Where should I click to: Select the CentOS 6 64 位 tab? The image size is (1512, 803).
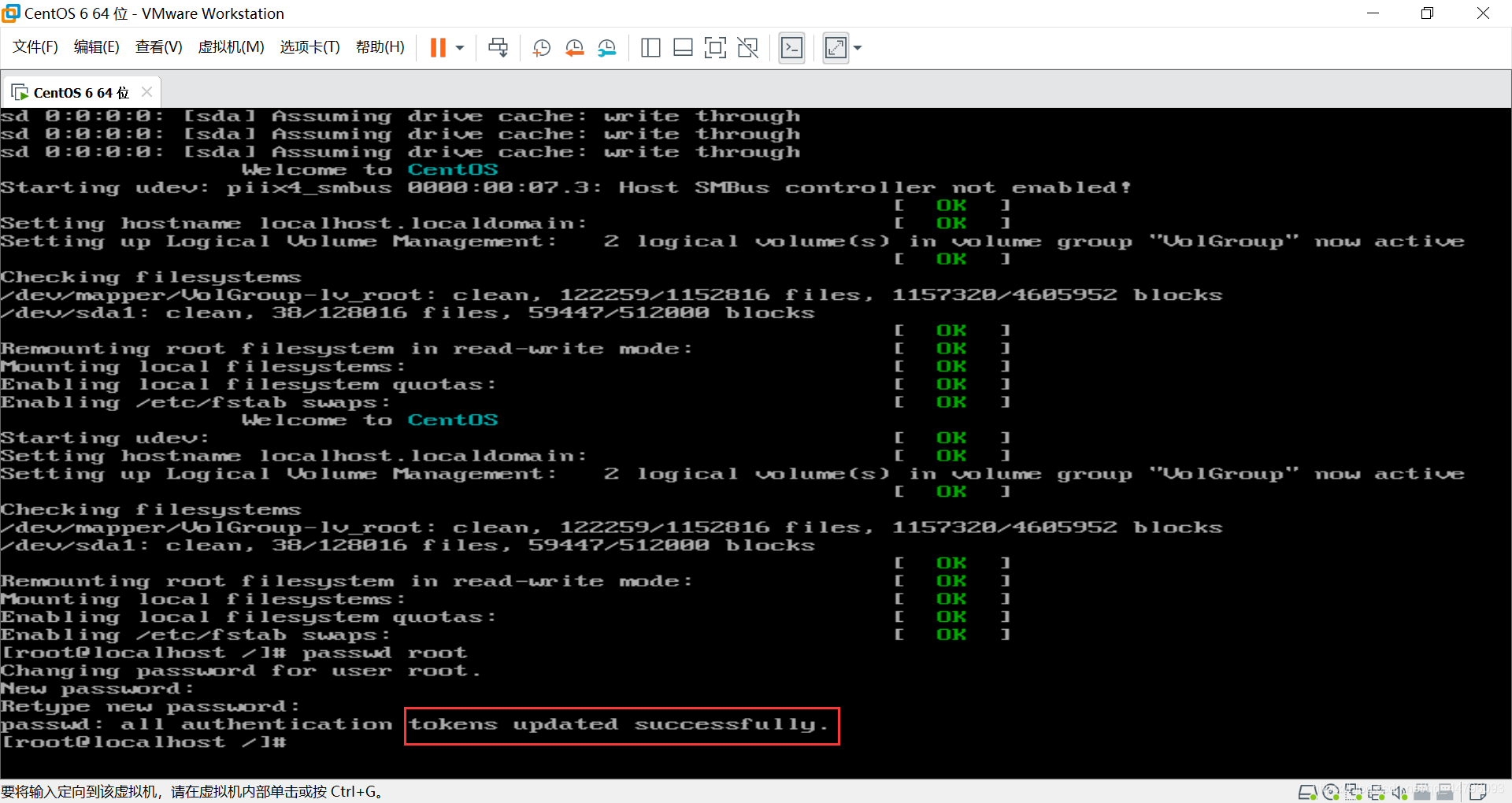(x=81, y=93)
